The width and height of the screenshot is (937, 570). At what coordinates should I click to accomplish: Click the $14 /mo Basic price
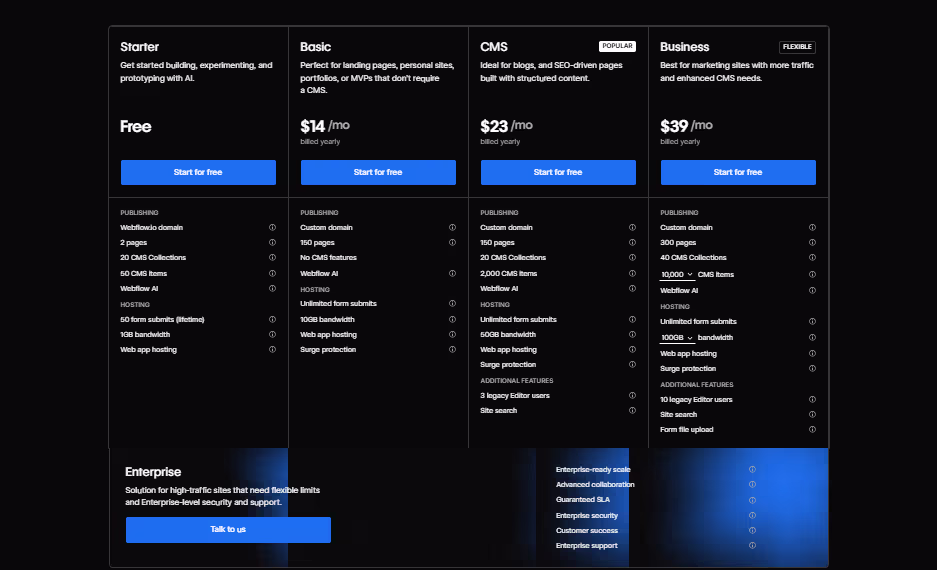[324, 126]
